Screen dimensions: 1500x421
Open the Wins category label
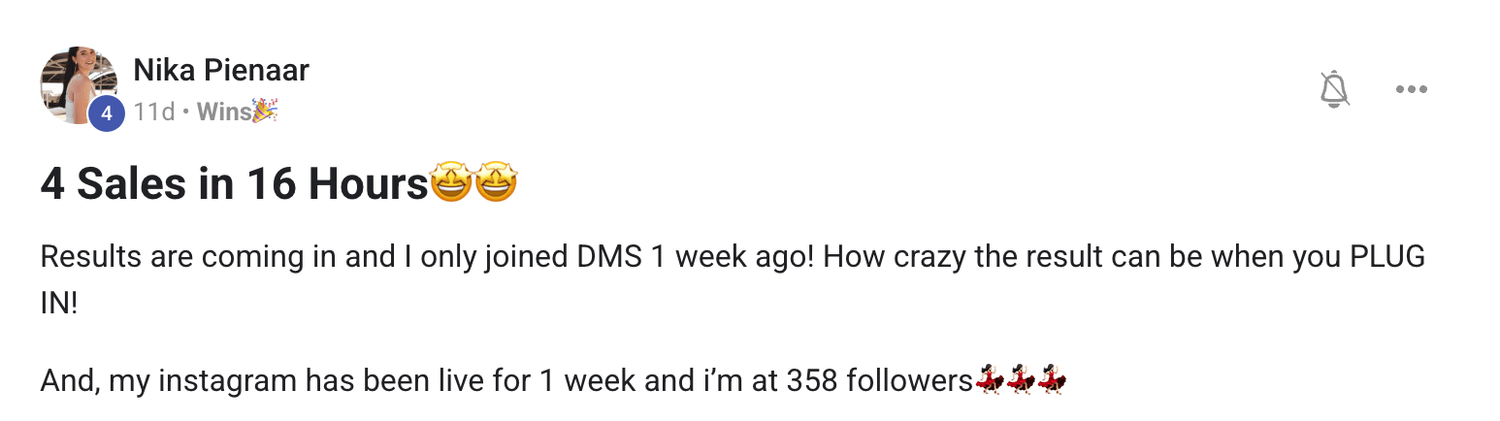tap(224, 112)
